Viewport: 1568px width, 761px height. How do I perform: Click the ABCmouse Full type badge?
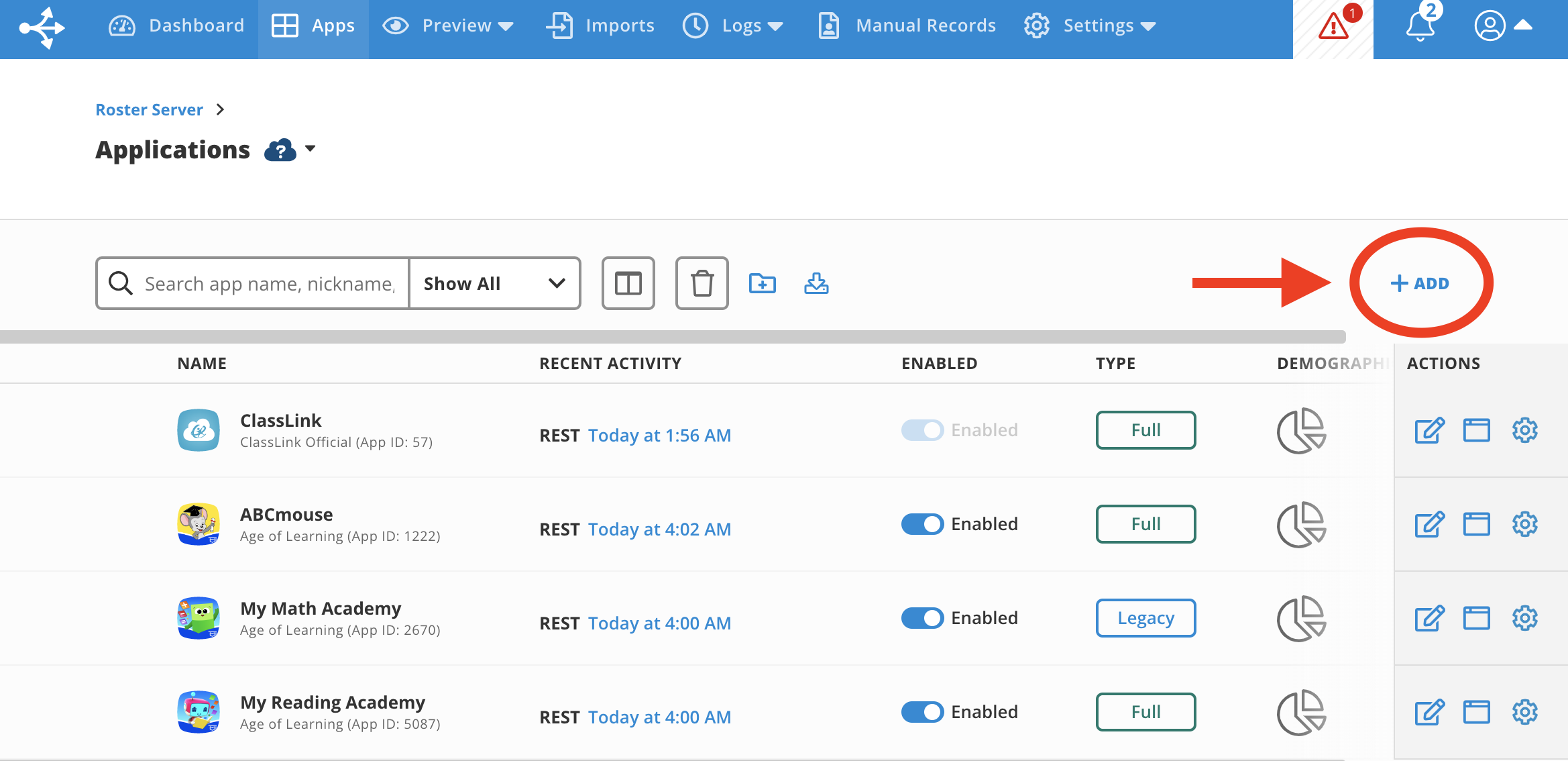pos(1146,524)
